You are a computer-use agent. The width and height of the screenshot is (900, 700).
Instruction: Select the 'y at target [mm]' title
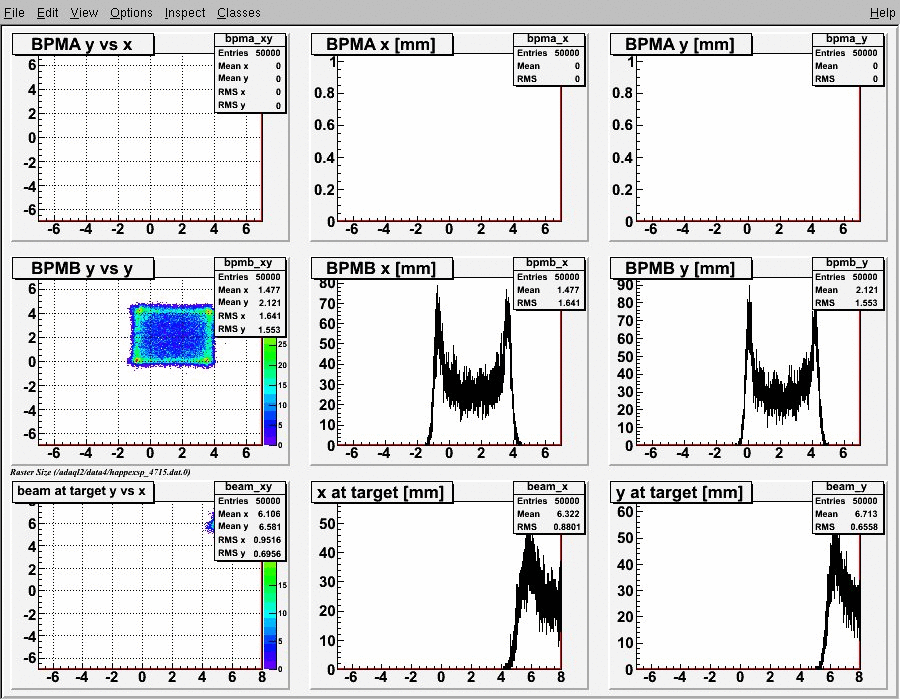pyautogui.click(x=680, y=492)
